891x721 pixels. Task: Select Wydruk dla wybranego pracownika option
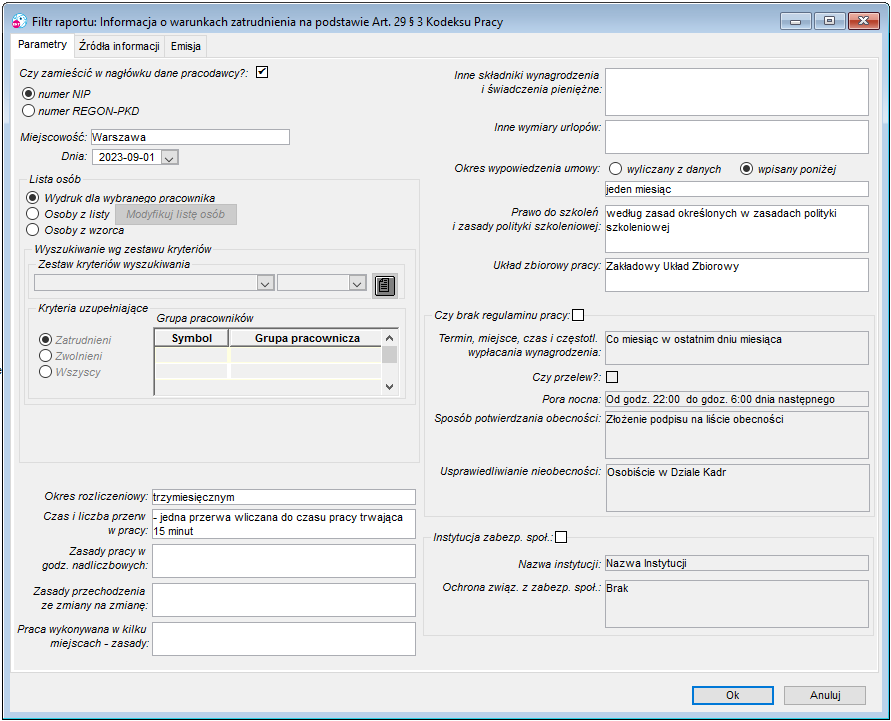click(32, 198)
